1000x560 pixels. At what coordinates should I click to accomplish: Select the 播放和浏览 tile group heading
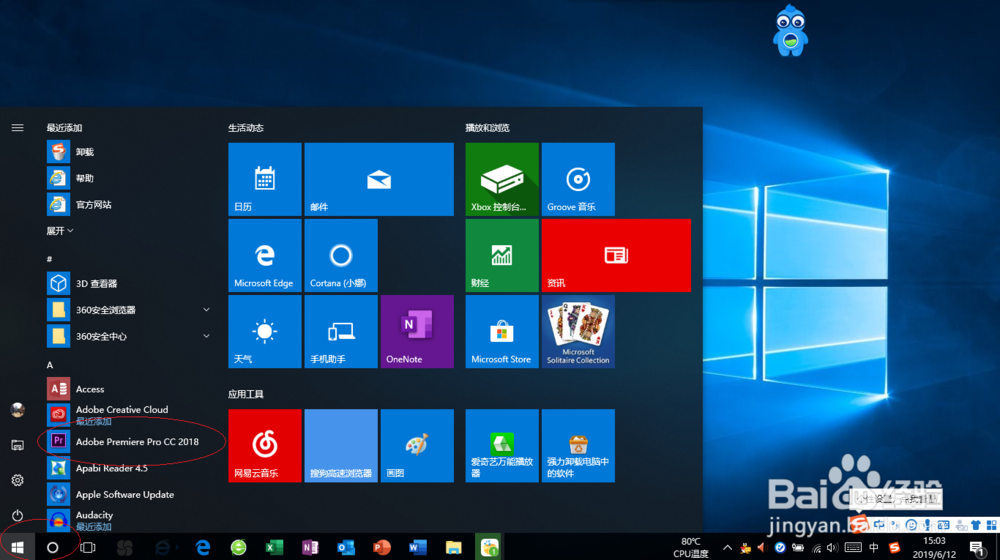point(487,128)
